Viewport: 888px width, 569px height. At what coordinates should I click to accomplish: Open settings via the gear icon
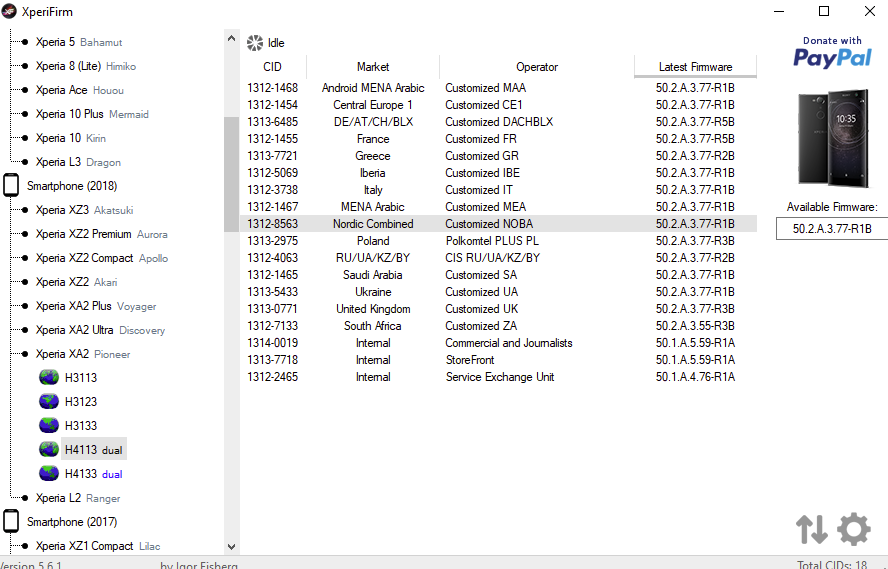(x=853, y=529)
